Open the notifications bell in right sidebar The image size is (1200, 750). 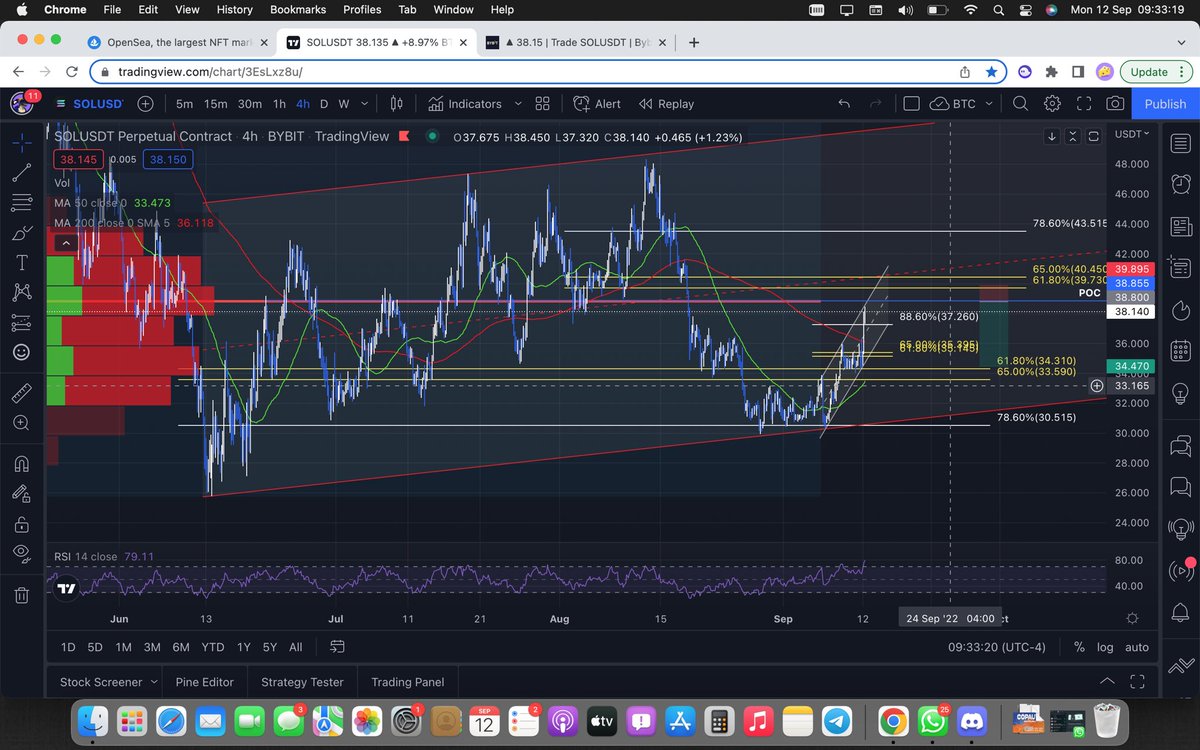1179,614
